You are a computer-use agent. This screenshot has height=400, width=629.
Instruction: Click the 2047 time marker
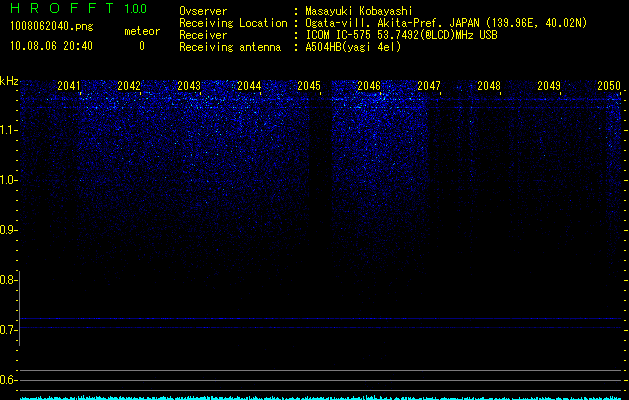[429, 86]
